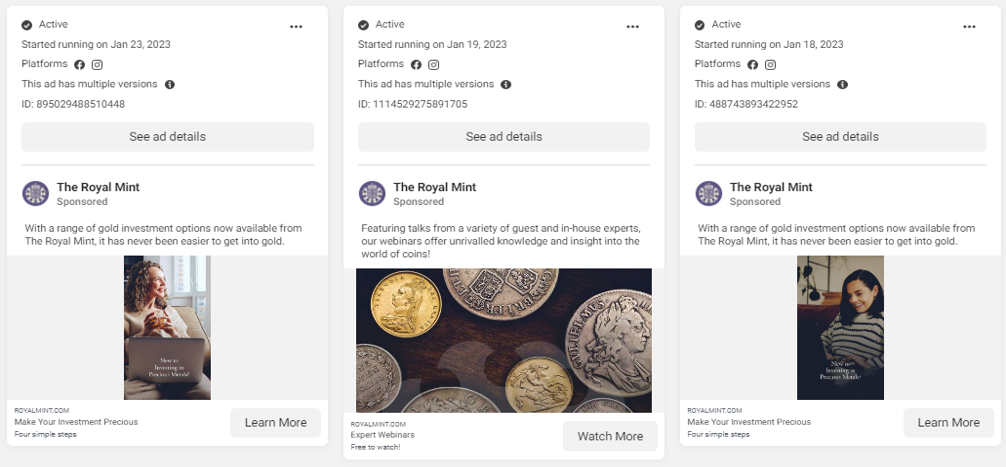Click Active status checkmark on Jan 19 ad
1006x467 pixels.
click(363, 25)
